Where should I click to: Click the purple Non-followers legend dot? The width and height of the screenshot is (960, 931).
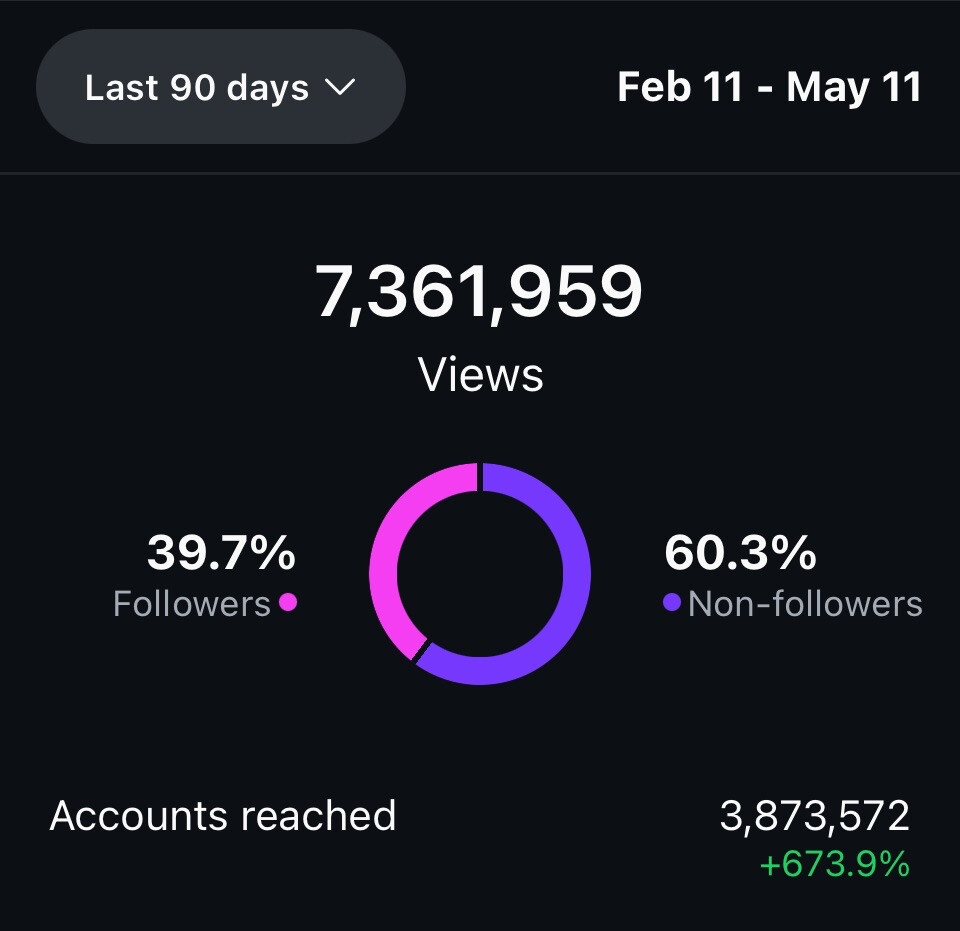(x=672, y=602)
